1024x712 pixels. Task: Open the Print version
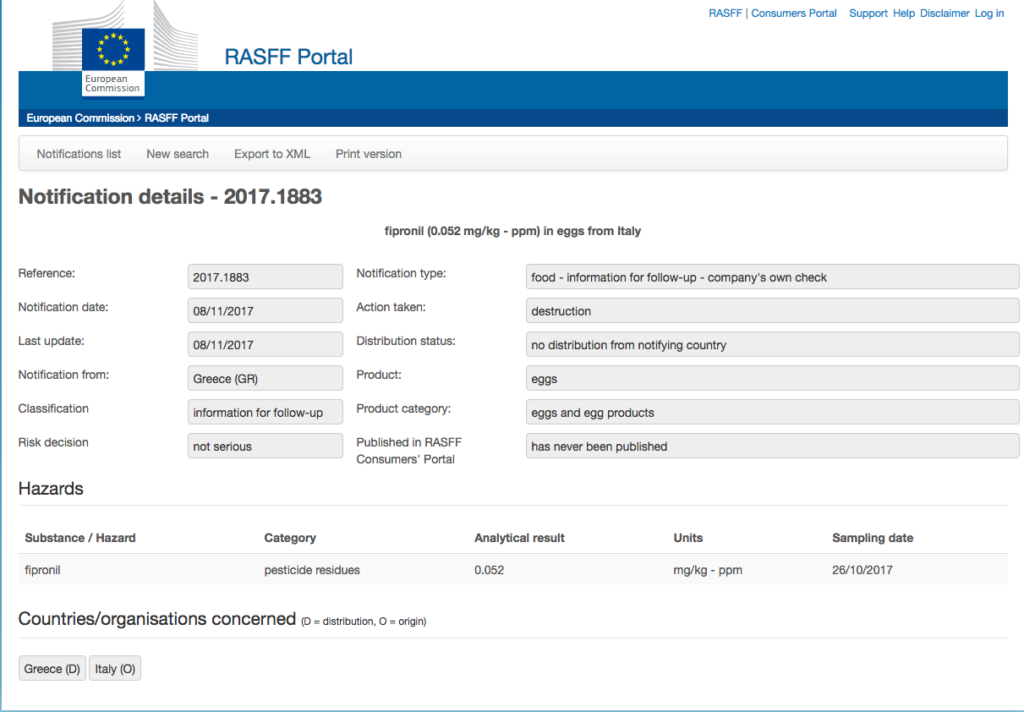(x=368, y=154)
